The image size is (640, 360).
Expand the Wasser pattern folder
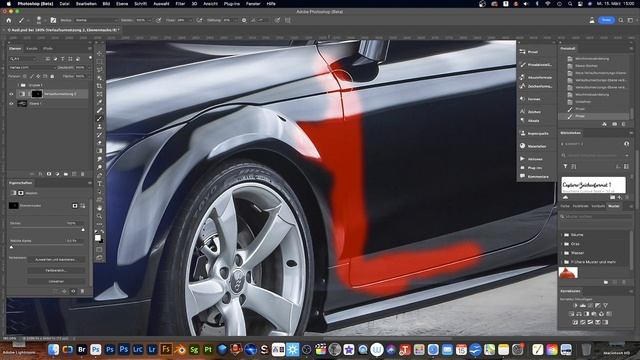pyautogui.click(x=562, y=253)
